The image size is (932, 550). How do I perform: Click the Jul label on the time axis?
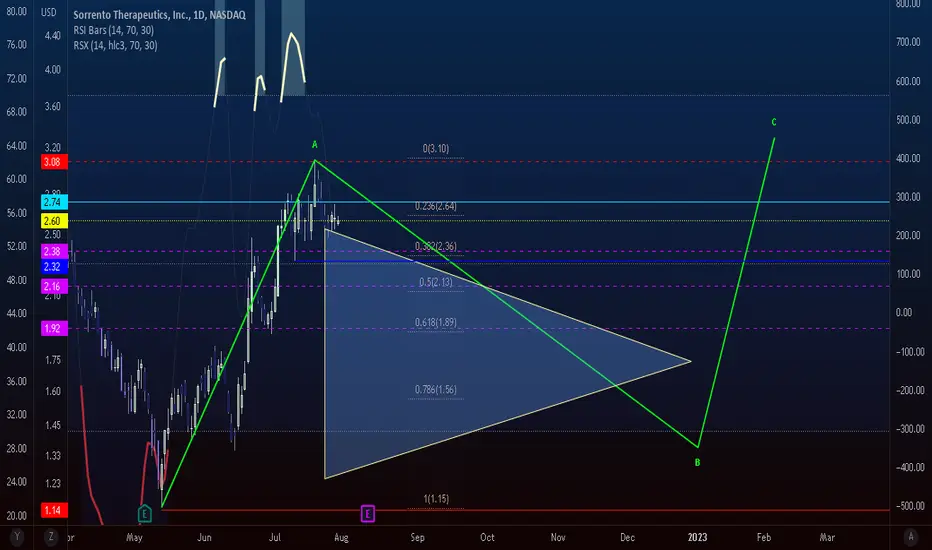pyautogui.click(x=275, y=538)
